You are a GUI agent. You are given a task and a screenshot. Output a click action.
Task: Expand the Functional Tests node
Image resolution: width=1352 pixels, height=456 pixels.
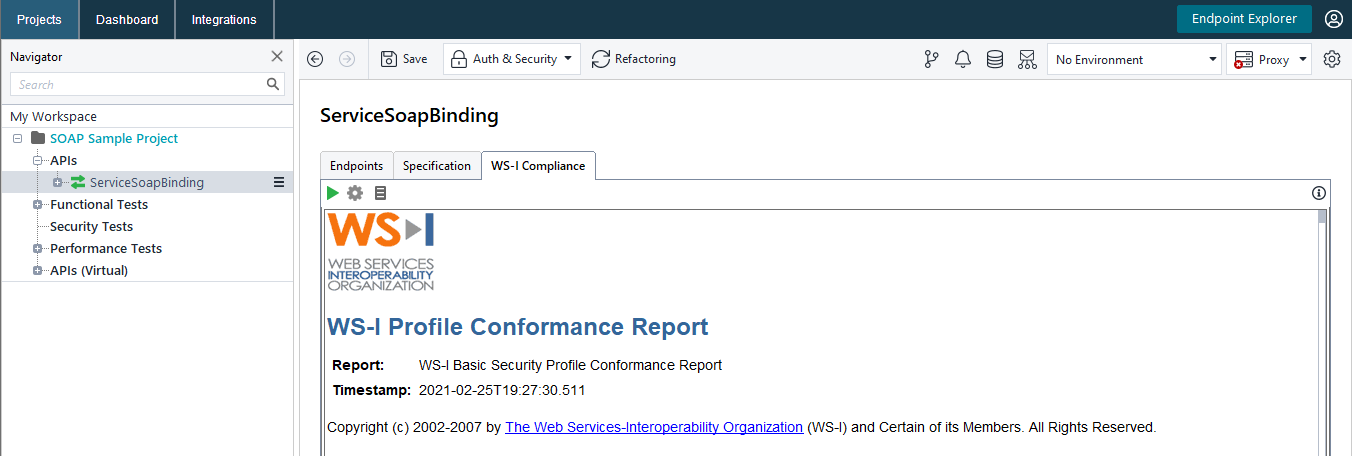coord(38,204)
